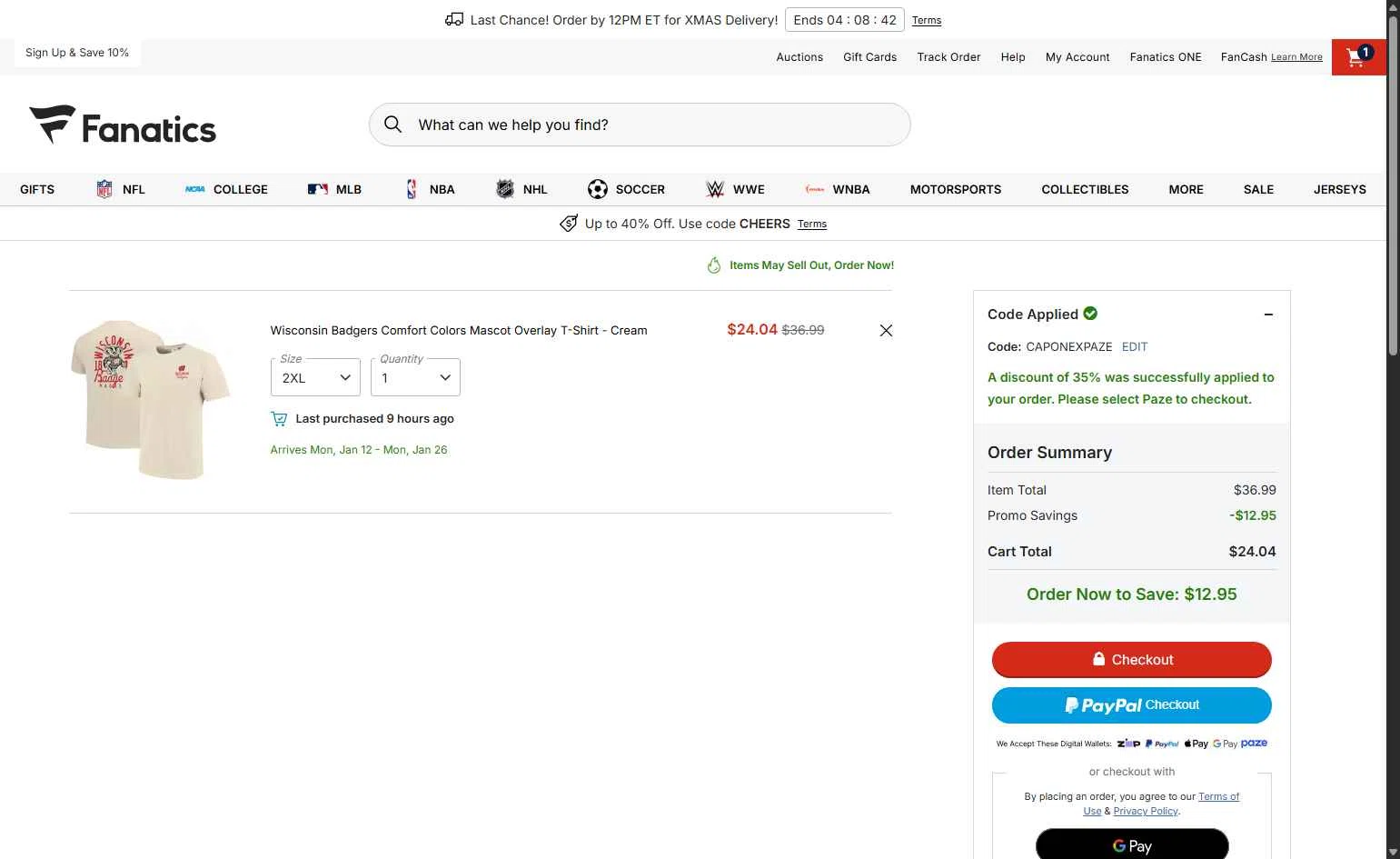Click the green Code Applied checkmark
This screenshot has height=859, width=1400.
[1090, 314]
